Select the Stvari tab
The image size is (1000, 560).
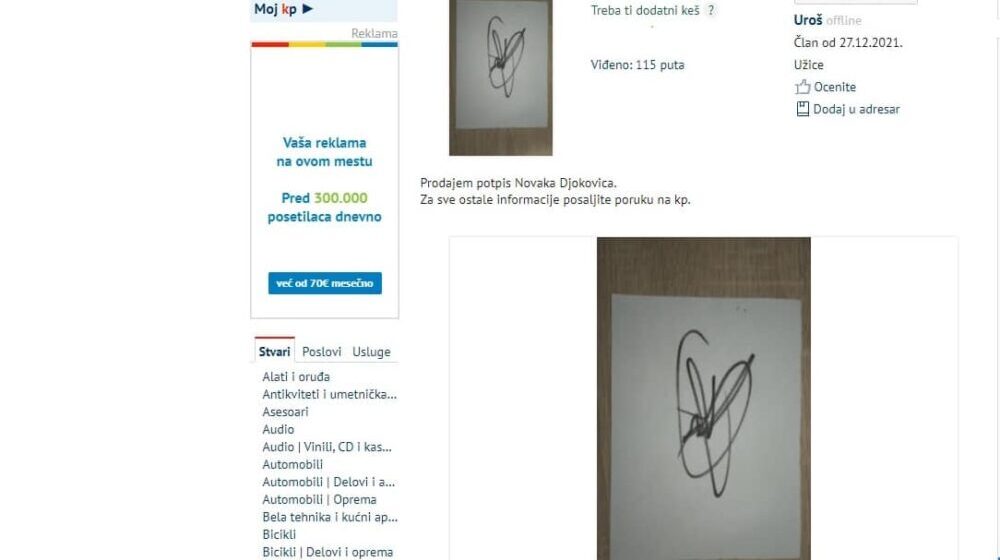[274, 351]
